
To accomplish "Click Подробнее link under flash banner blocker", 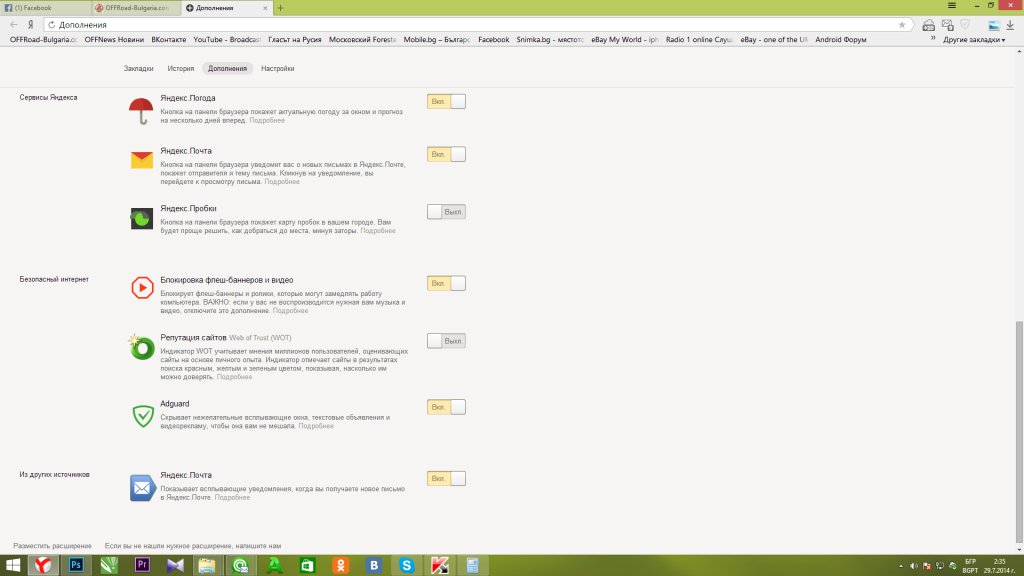I will tap(291, 311).
